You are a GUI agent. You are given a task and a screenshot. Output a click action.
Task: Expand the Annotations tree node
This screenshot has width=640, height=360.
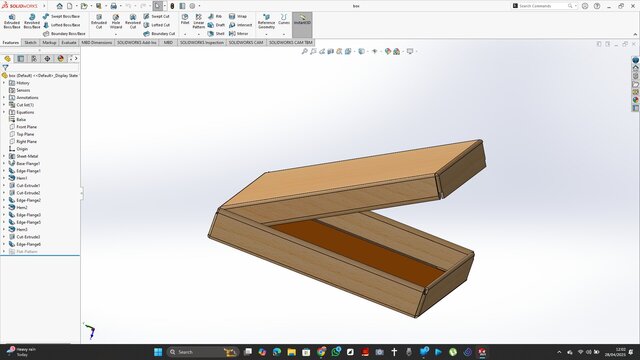pos(4,98)
